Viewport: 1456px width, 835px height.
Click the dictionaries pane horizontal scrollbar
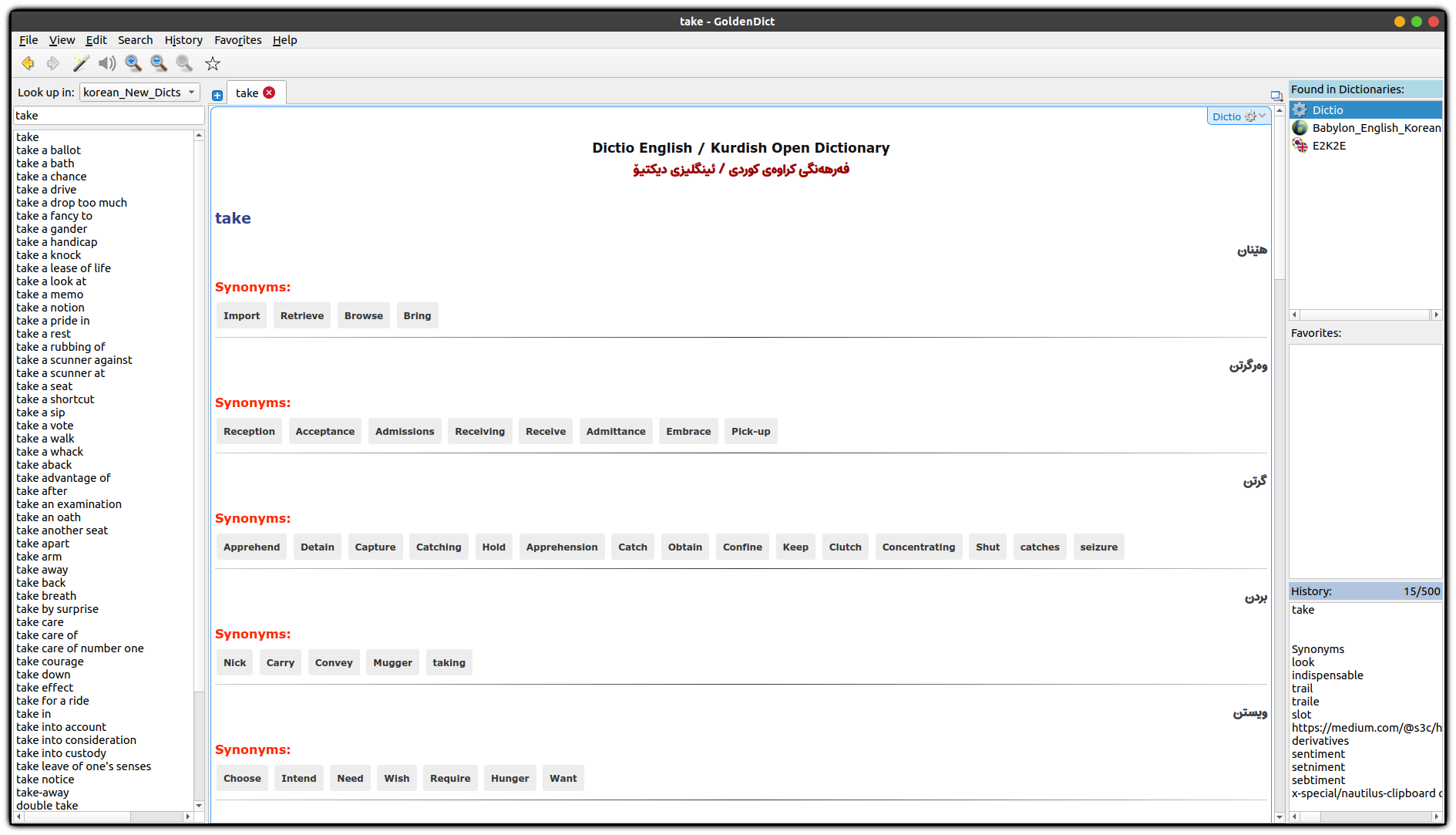coord(1365,315)
